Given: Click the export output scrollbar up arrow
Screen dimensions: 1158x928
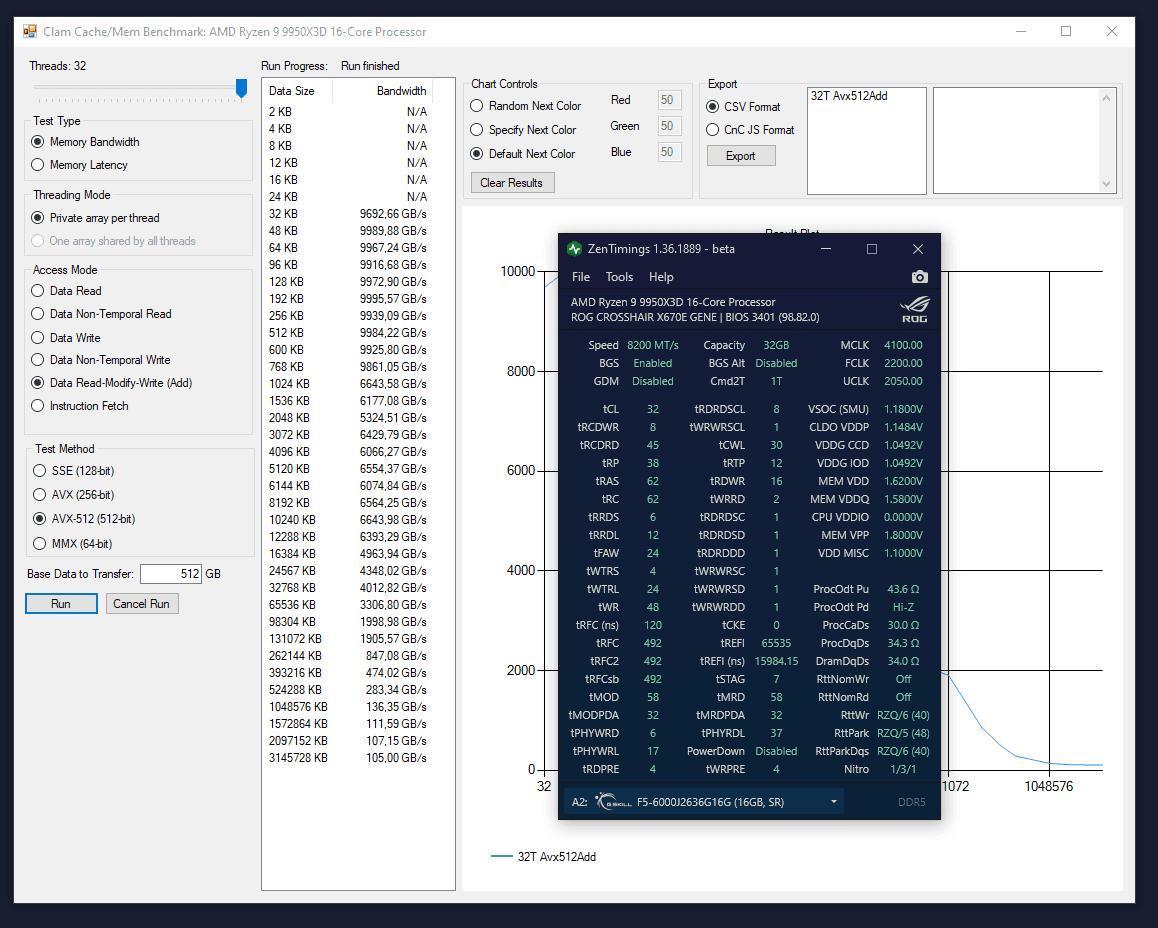Looking at the screenshot, I should click(1106, 97).
